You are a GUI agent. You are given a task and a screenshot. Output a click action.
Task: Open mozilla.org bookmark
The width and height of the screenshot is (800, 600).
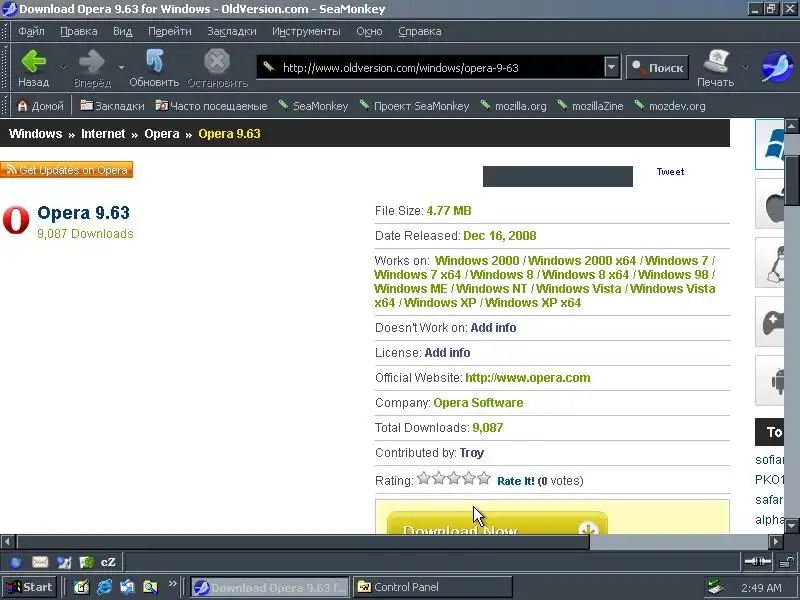(513, 106)
